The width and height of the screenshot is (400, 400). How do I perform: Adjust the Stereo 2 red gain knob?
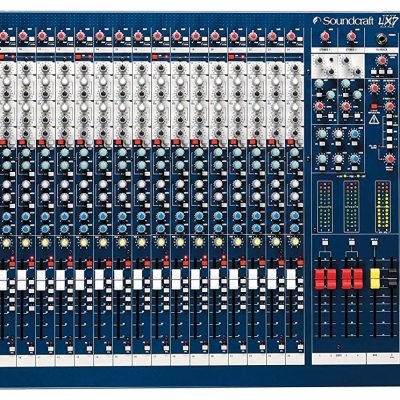[351, 36]
